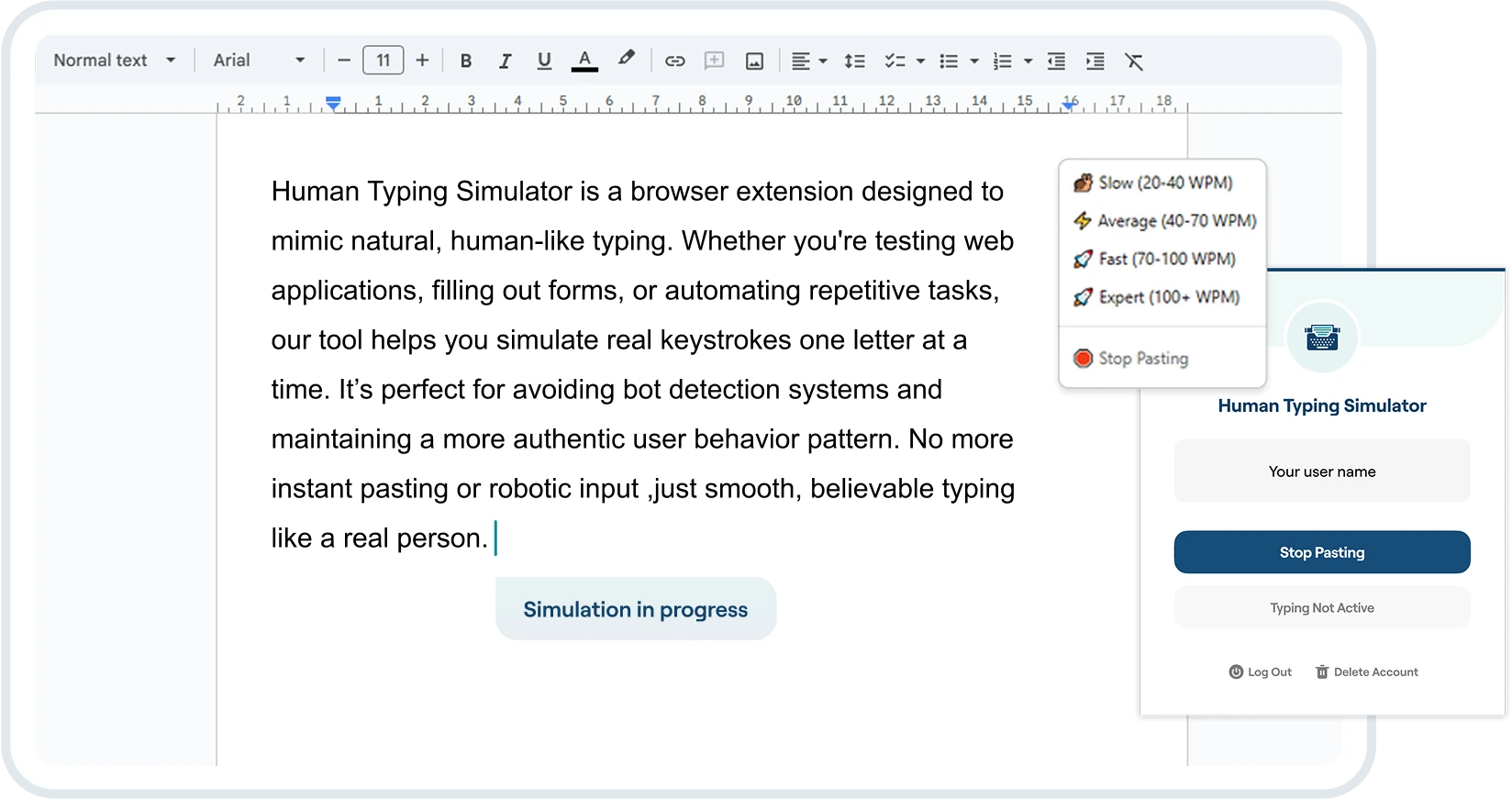Choose Expert (100+ WPM) menu entry
The height and width of the screenshot is (799, 1512).
[x=1168, y=297]
